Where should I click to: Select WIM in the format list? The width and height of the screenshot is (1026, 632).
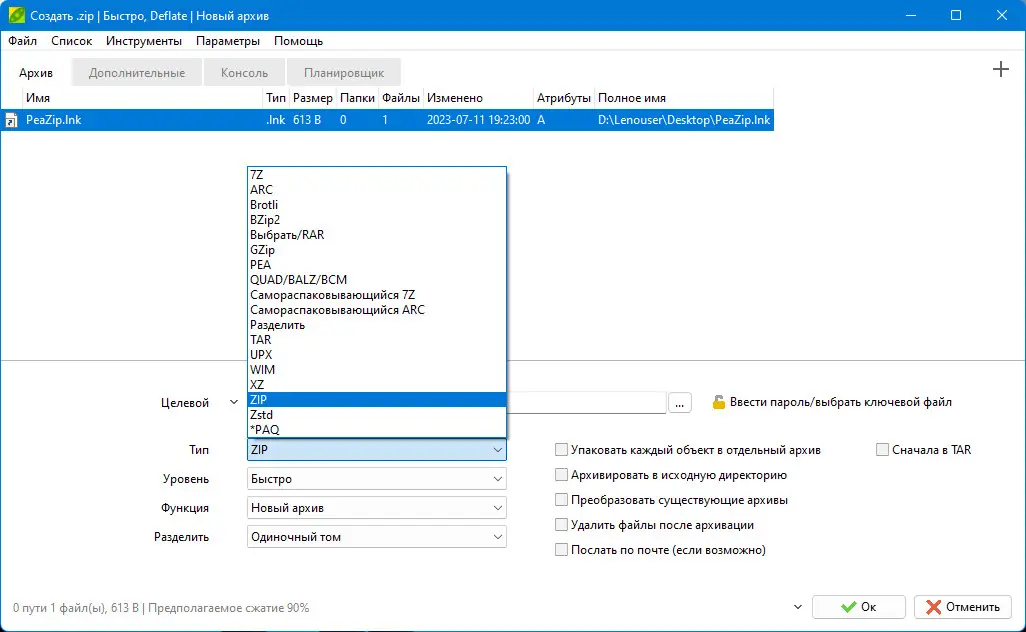(x=376, y=370)
